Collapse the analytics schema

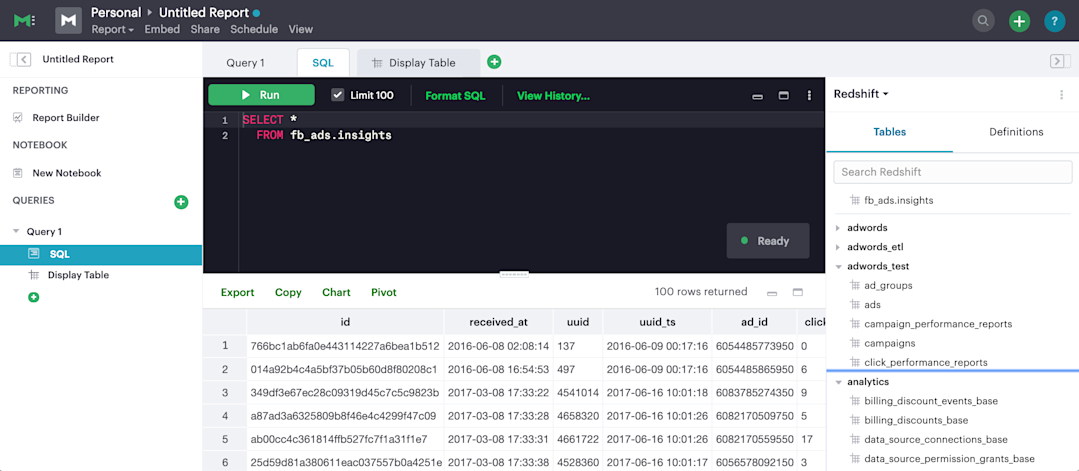(838, 381)
